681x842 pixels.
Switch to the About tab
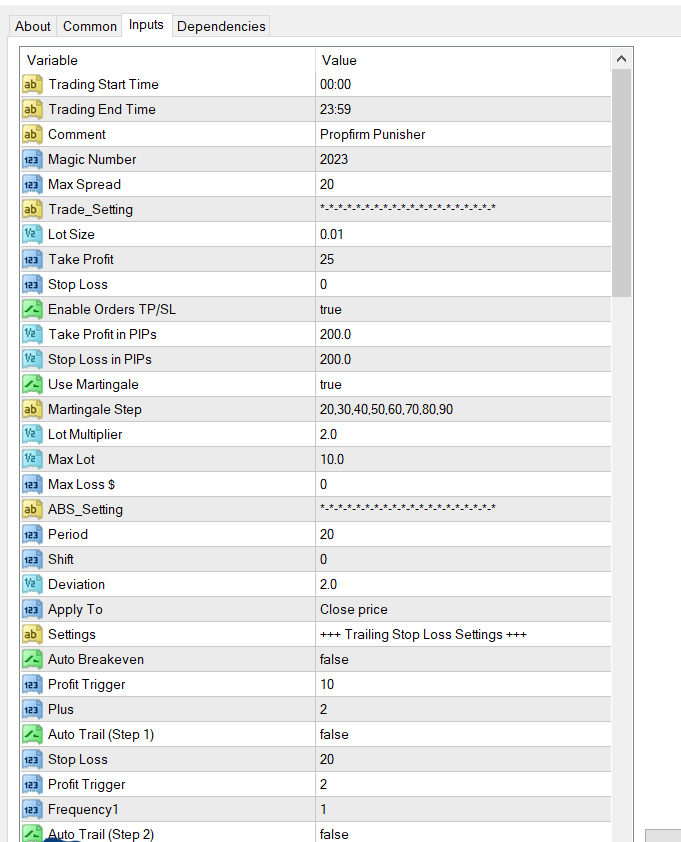pos(32,26)
